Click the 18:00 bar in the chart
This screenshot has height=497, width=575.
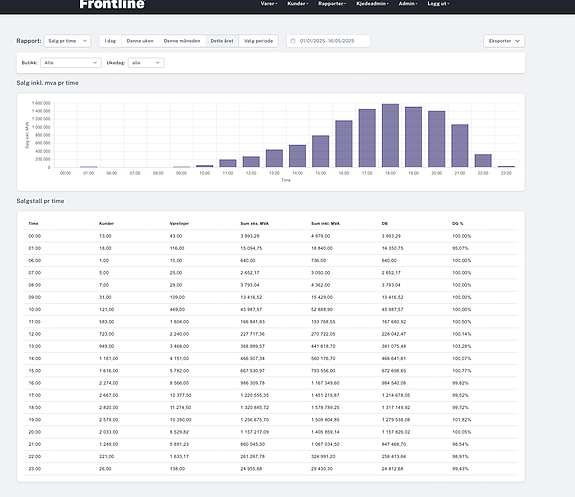[390, 135]
